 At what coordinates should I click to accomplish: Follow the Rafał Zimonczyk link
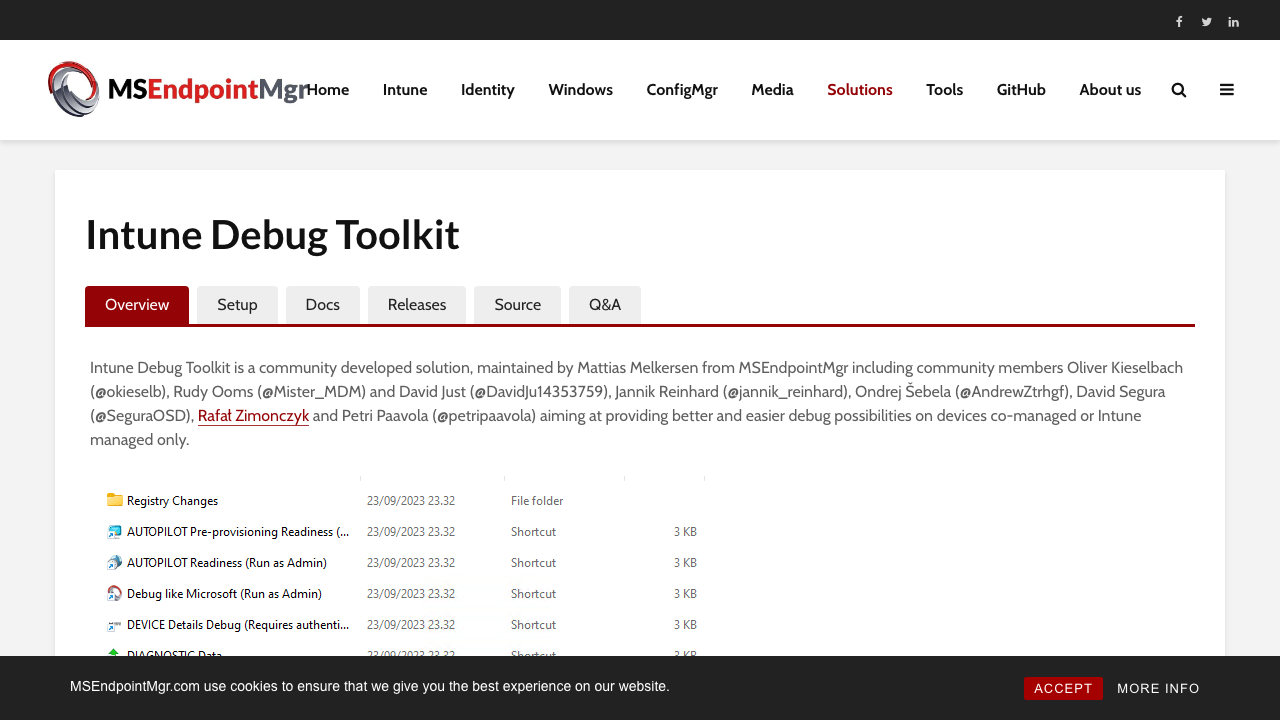[x=253, y=415]
